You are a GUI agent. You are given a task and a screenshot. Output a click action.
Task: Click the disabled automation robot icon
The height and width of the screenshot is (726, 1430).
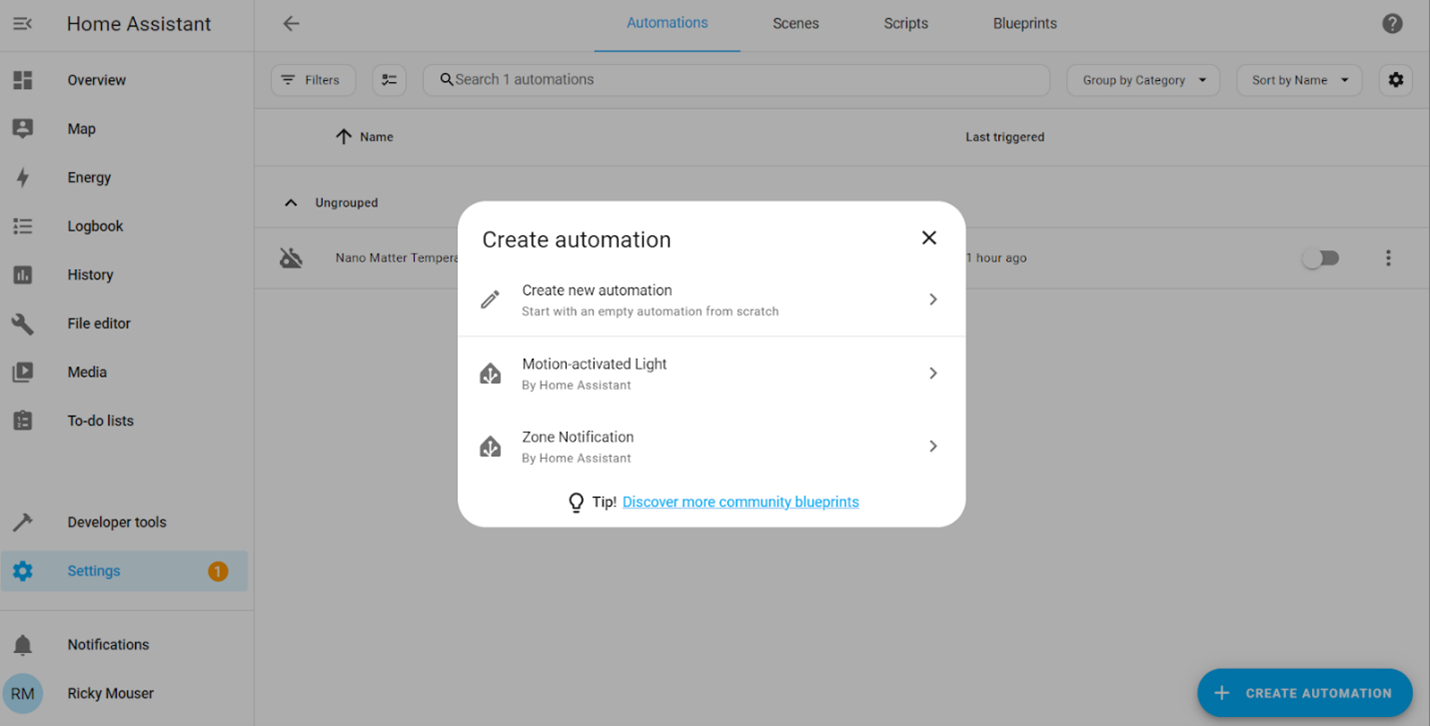tap(291, 258)
